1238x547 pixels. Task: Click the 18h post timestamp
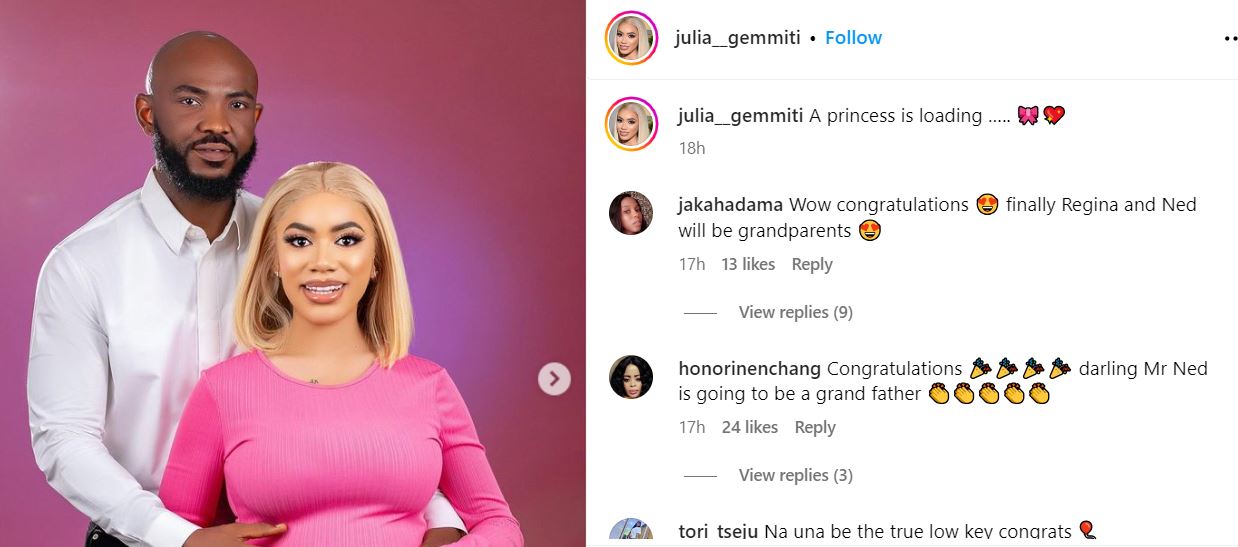coord(691,148)
